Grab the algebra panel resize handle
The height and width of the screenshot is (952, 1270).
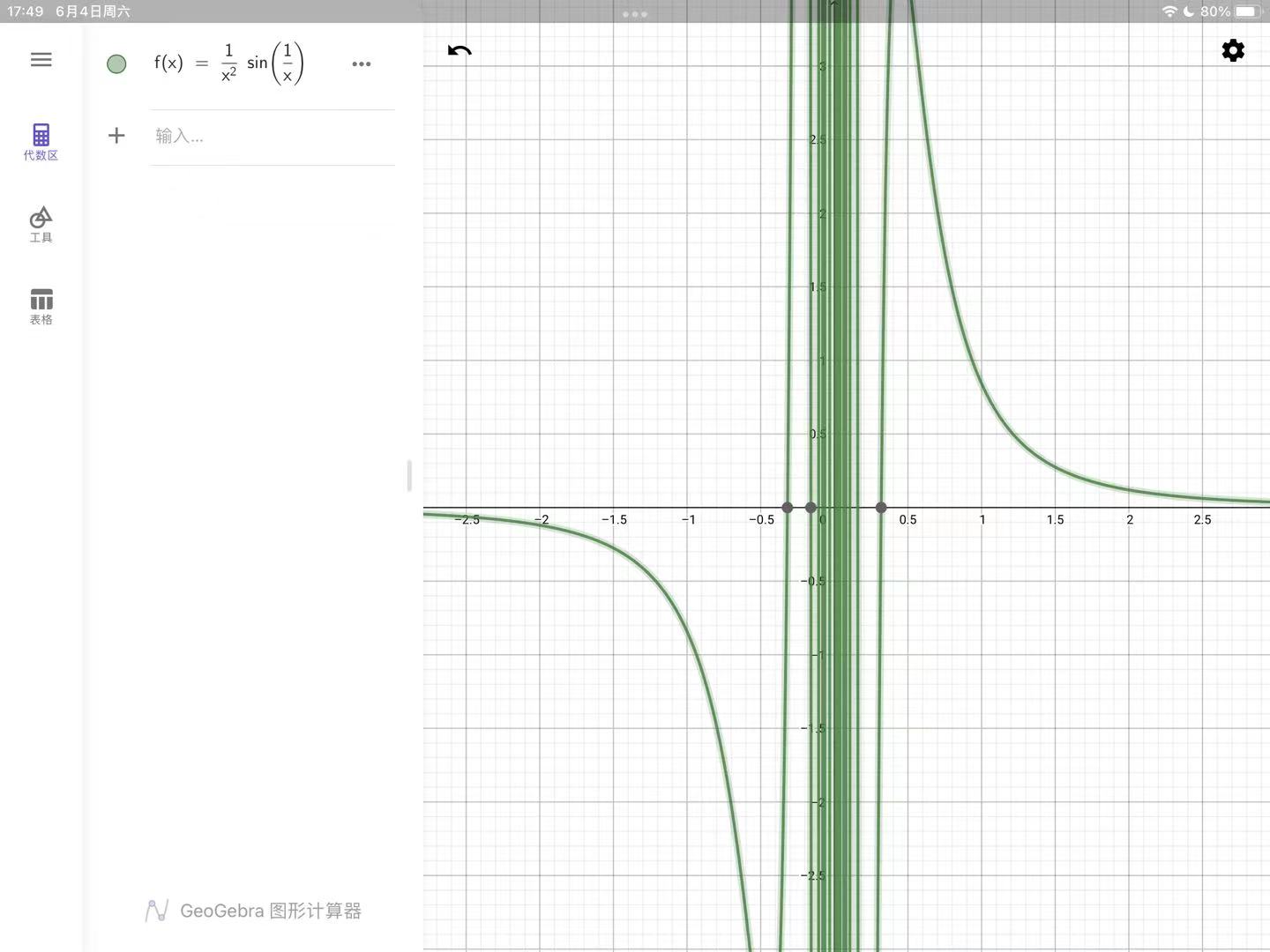(x=409, y=476)
